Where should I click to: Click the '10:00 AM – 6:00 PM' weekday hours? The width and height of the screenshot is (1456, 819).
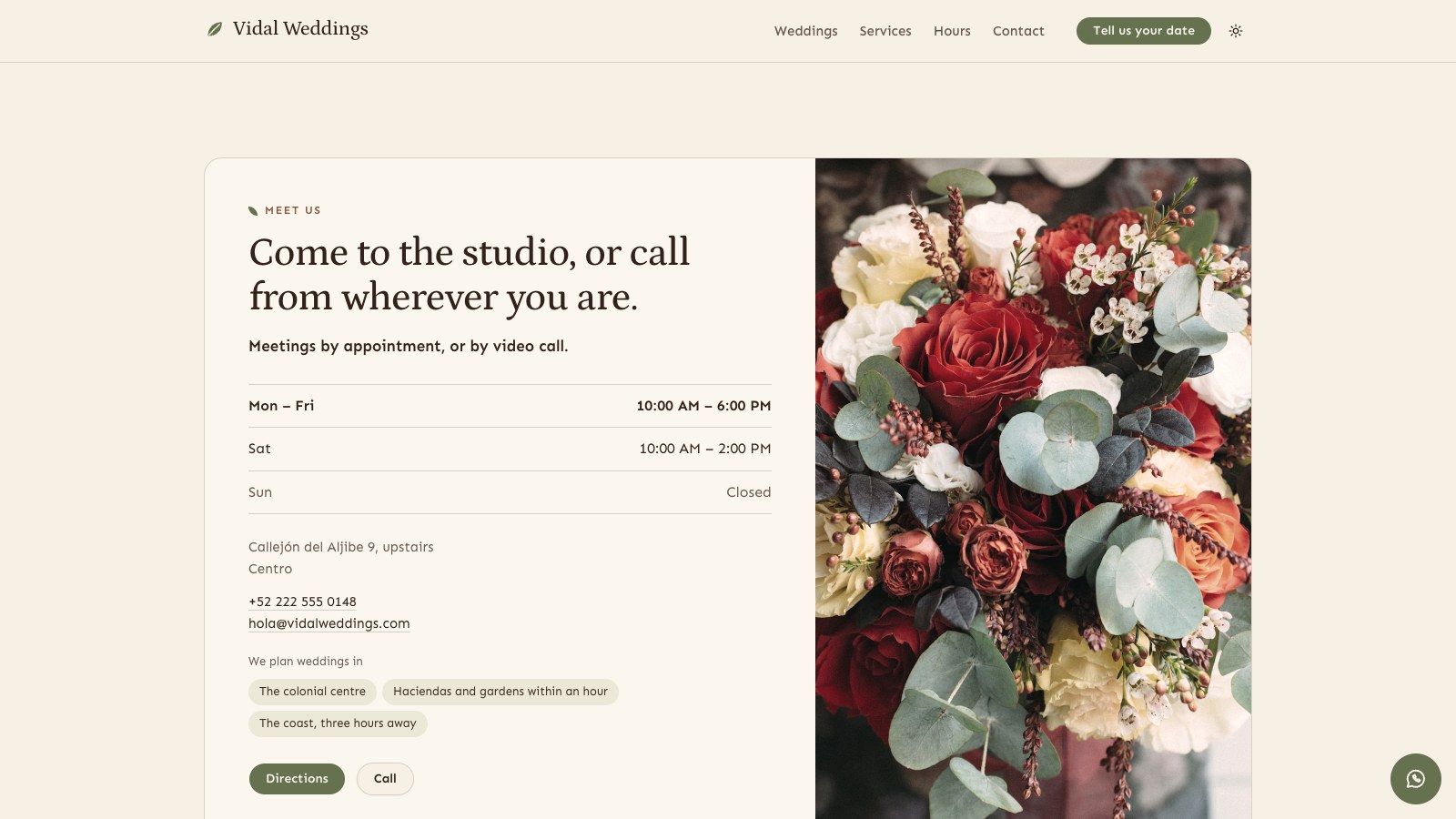pos(703,406)
